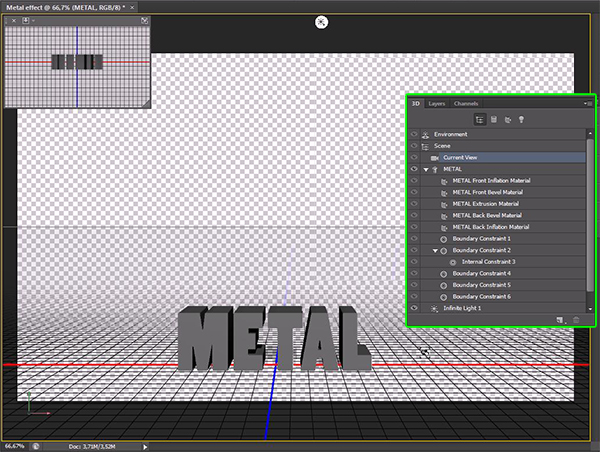Click the light widget icon on canvas top
The image size is (600, 452).
(x=321, y=22)
